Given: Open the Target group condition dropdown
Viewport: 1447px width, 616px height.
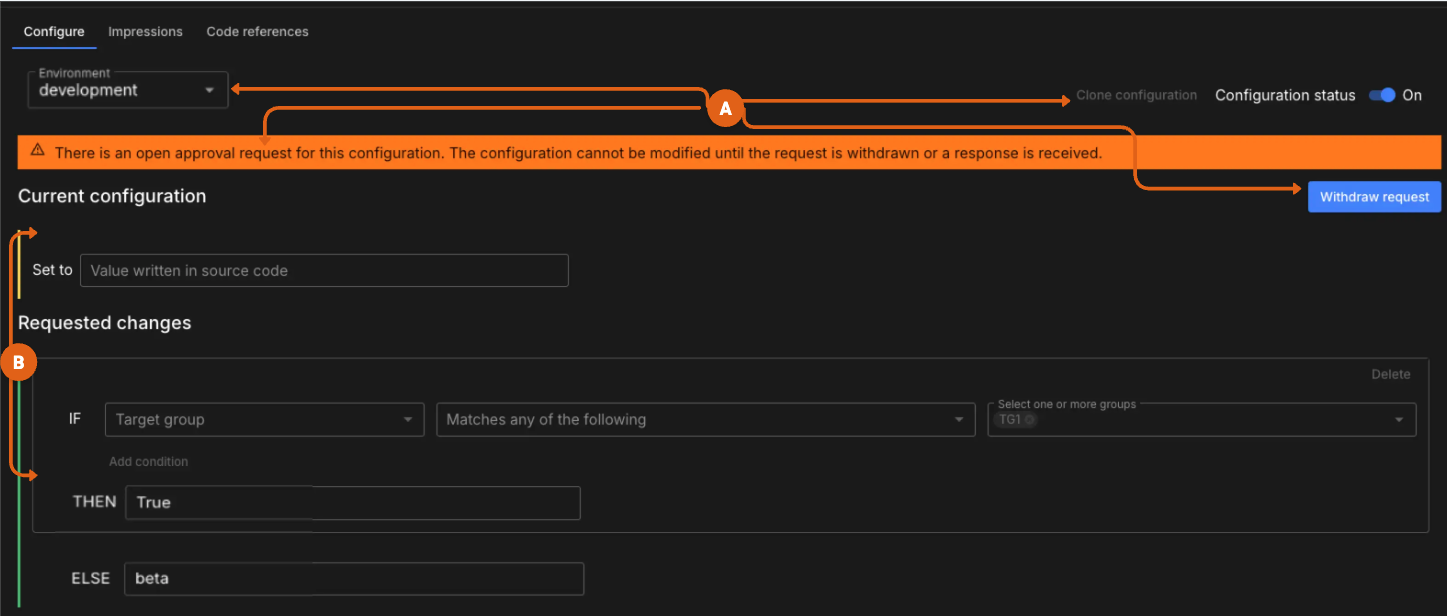Looking at the screenshot, I should point(264,419).
